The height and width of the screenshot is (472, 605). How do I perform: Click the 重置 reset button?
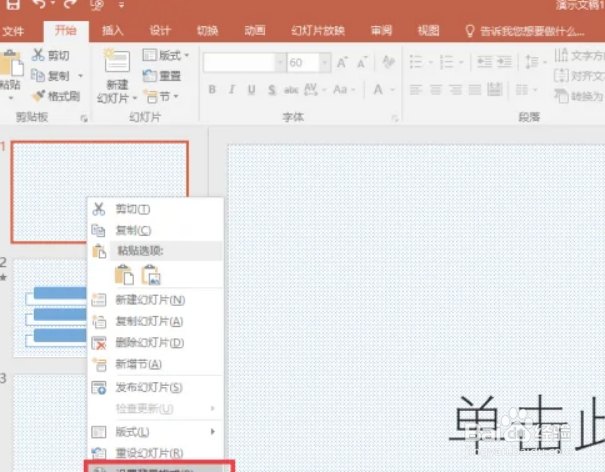(162, 76)
